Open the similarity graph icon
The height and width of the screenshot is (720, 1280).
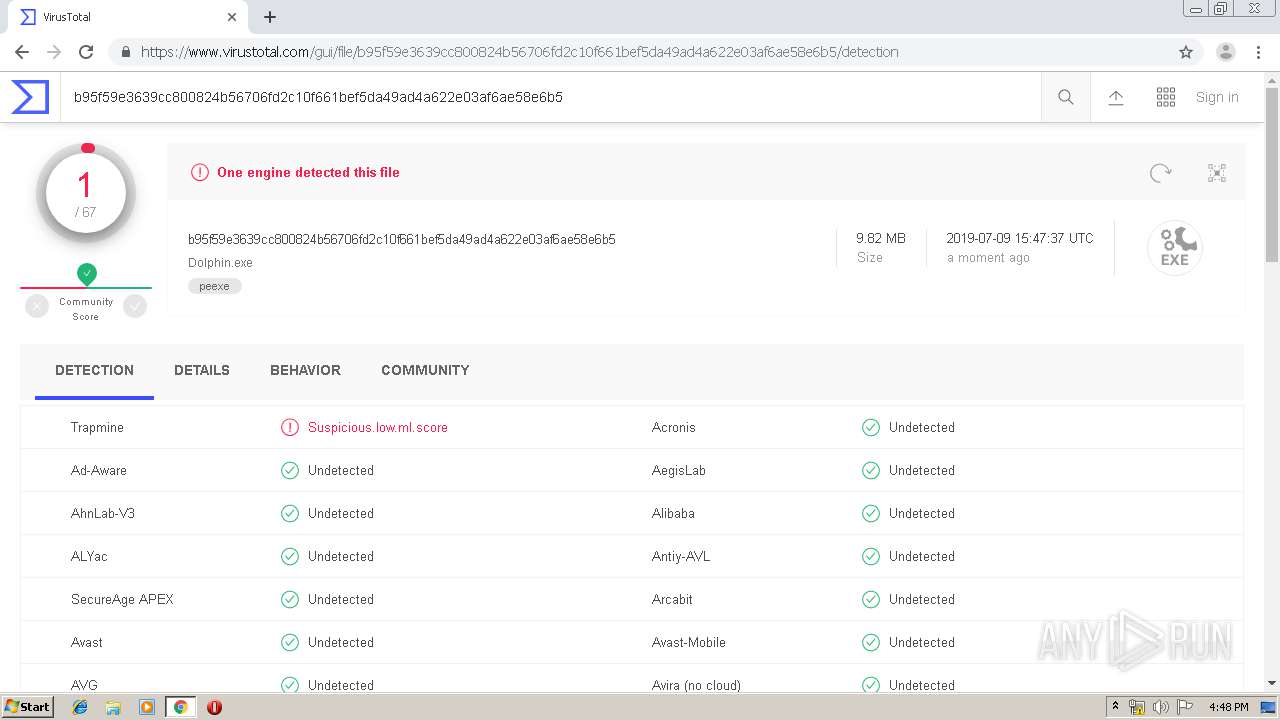pos(1217,173)
